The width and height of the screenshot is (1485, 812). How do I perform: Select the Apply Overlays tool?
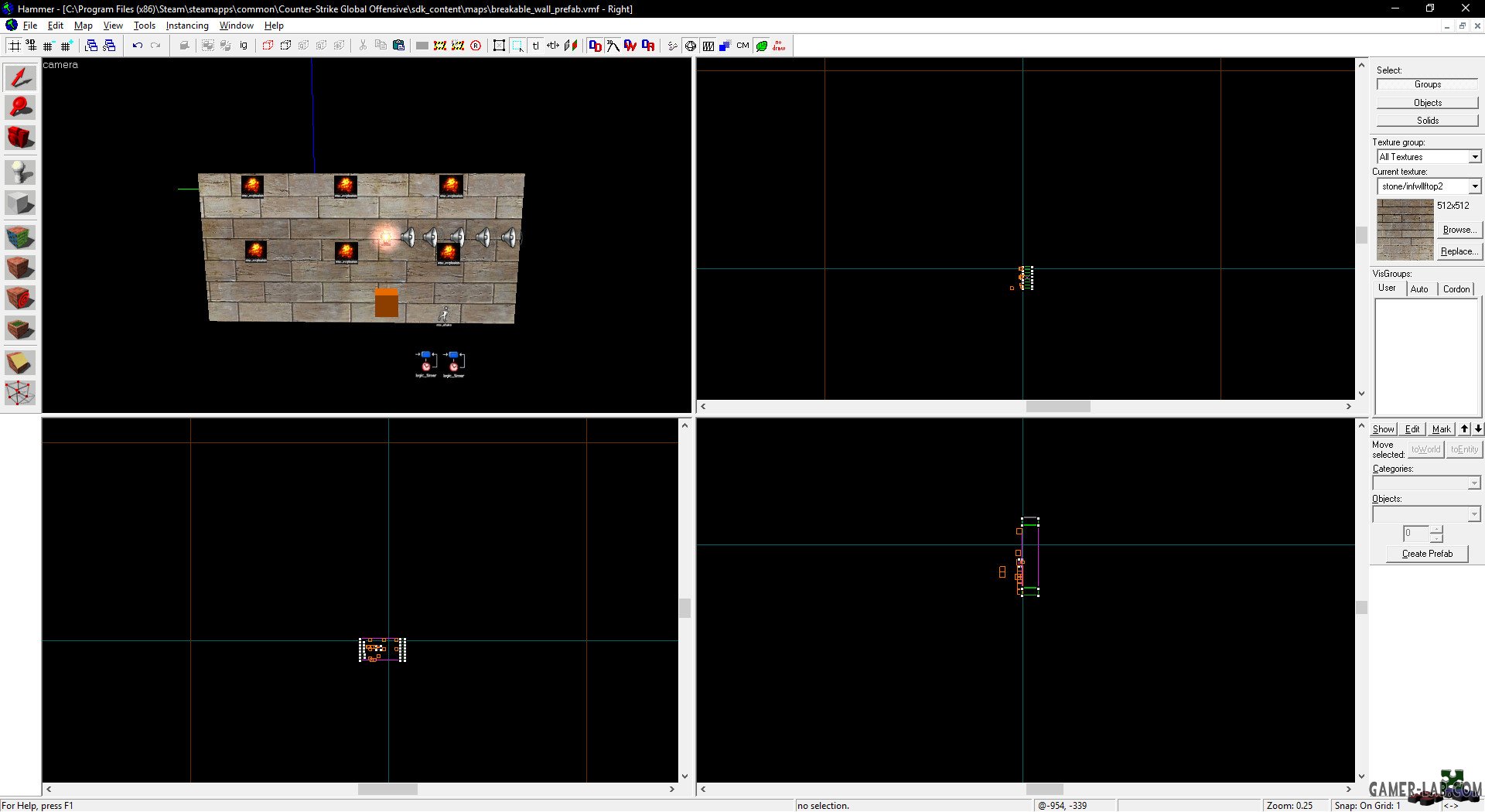coord(20,329)
